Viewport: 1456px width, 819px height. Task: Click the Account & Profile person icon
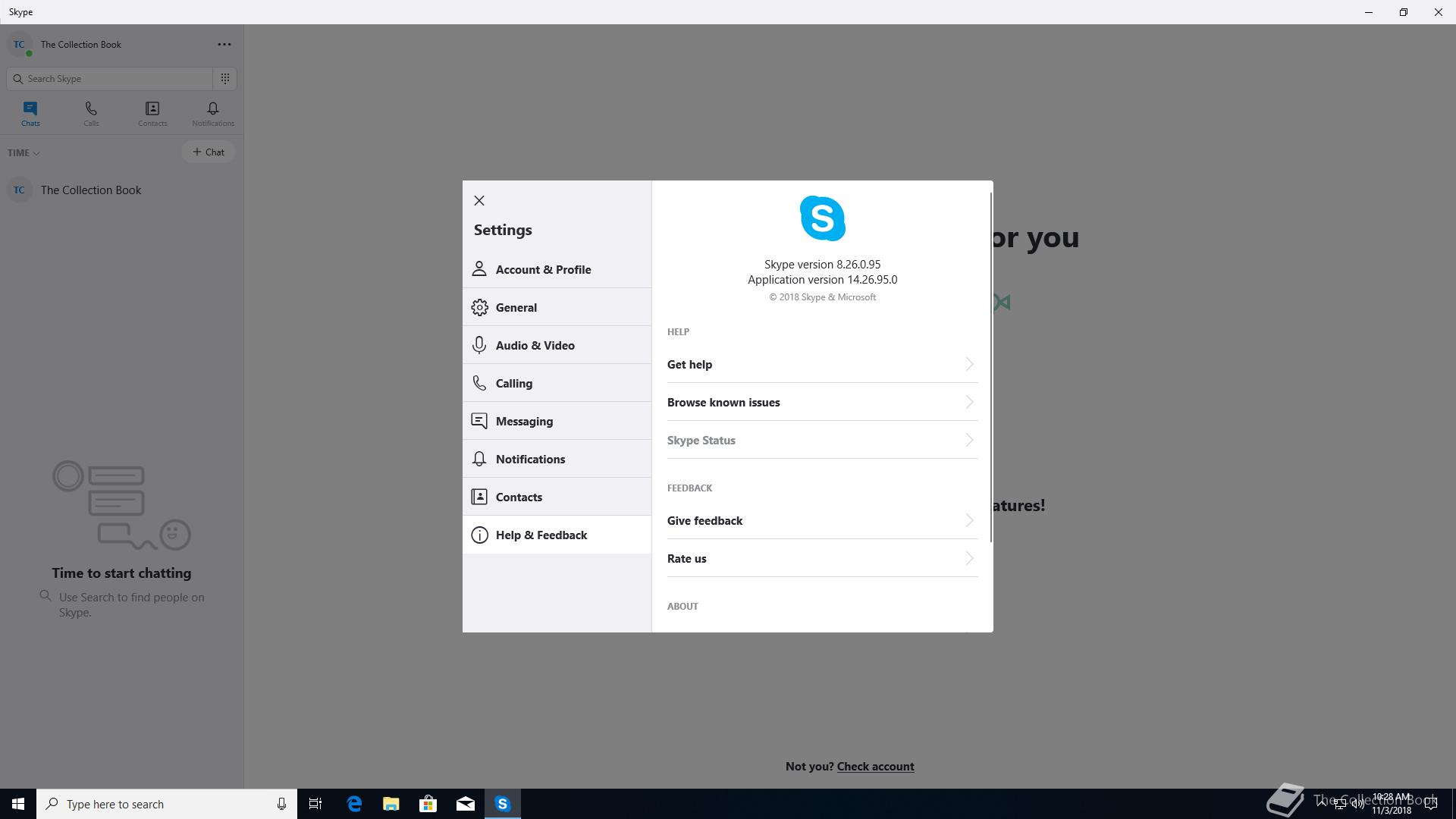(x=479, y=269)
